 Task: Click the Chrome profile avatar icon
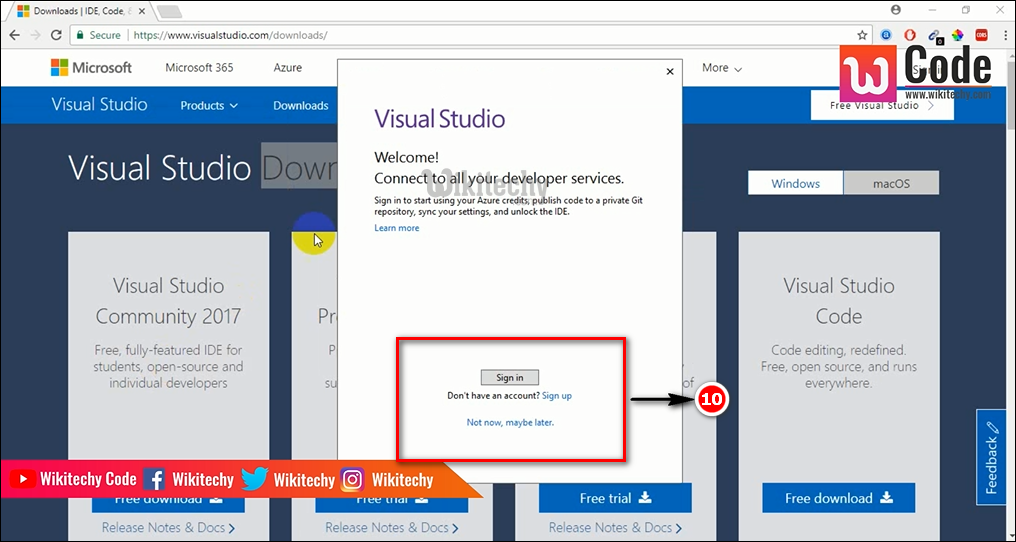(895, 10)
